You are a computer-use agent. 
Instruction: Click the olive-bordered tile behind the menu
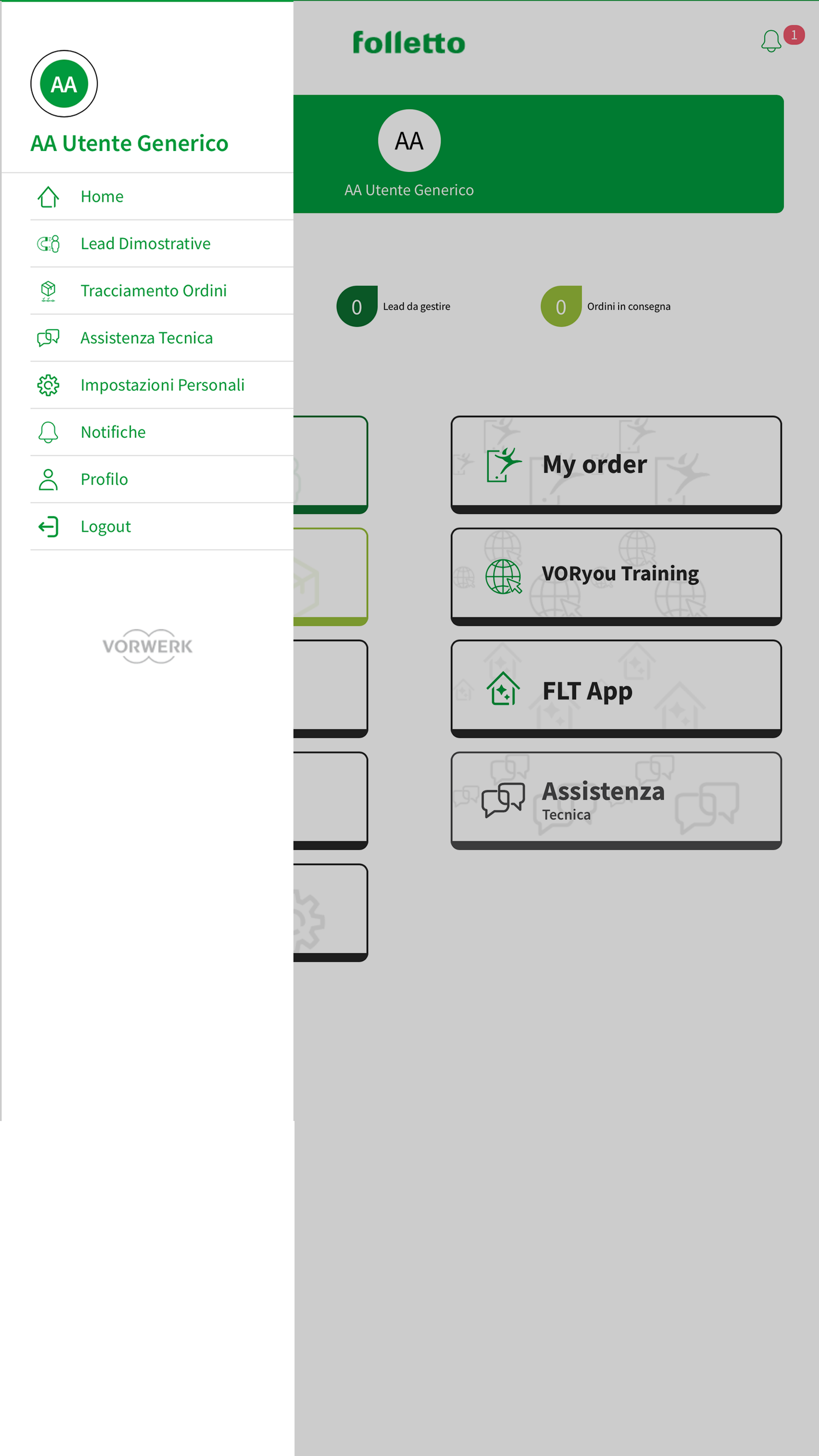pos(331,576)
